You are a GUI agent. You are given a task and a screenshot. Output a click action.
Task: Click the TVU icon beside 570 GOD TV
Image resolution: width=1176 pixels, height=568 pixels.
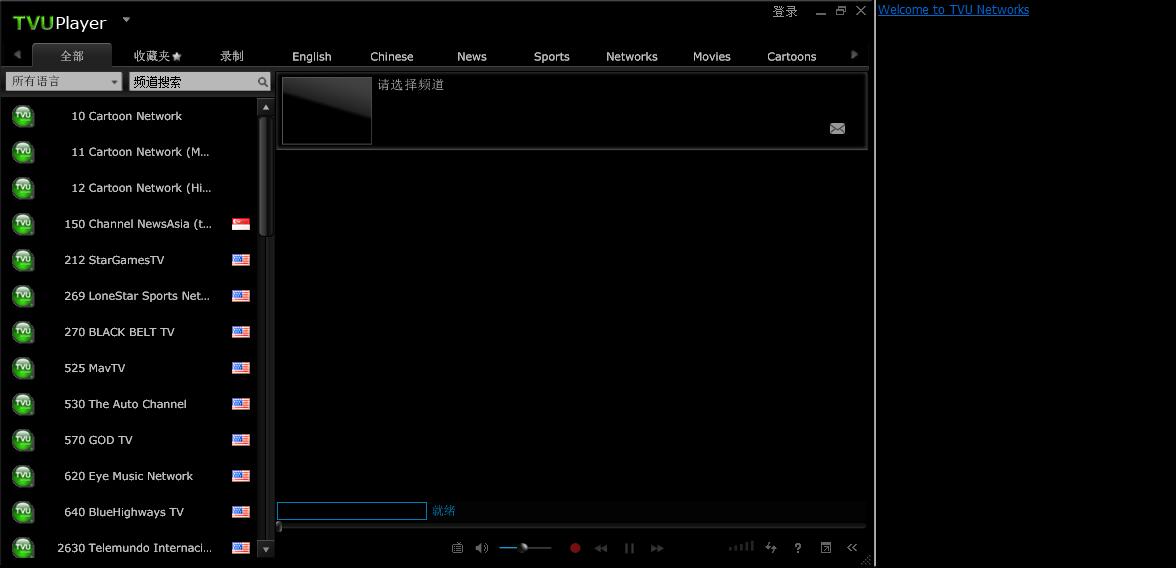pos(23,440)
